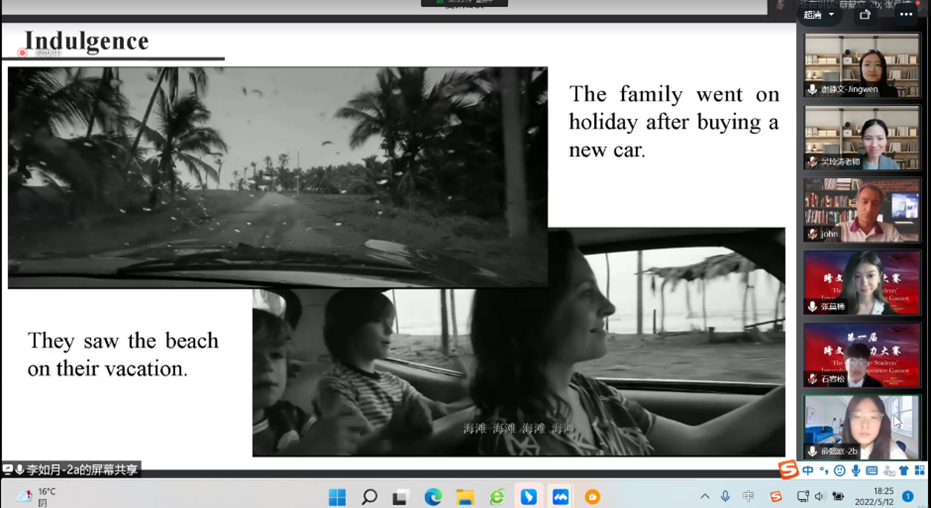Screen dimensions: 931x508
Task: Open the green e browser on taskbar
Action: pyautogui.click(x=497, y=496)
